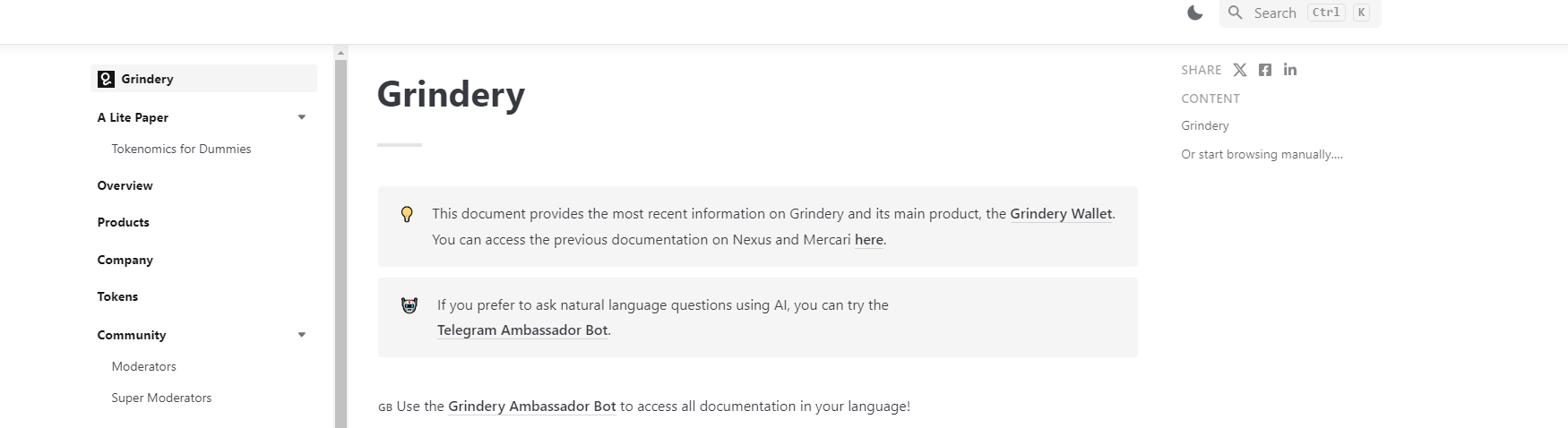Follow the Grindery Wallet link
Image resolution: width=1568 pixels, height=428 pixels.
point(1061,213)
